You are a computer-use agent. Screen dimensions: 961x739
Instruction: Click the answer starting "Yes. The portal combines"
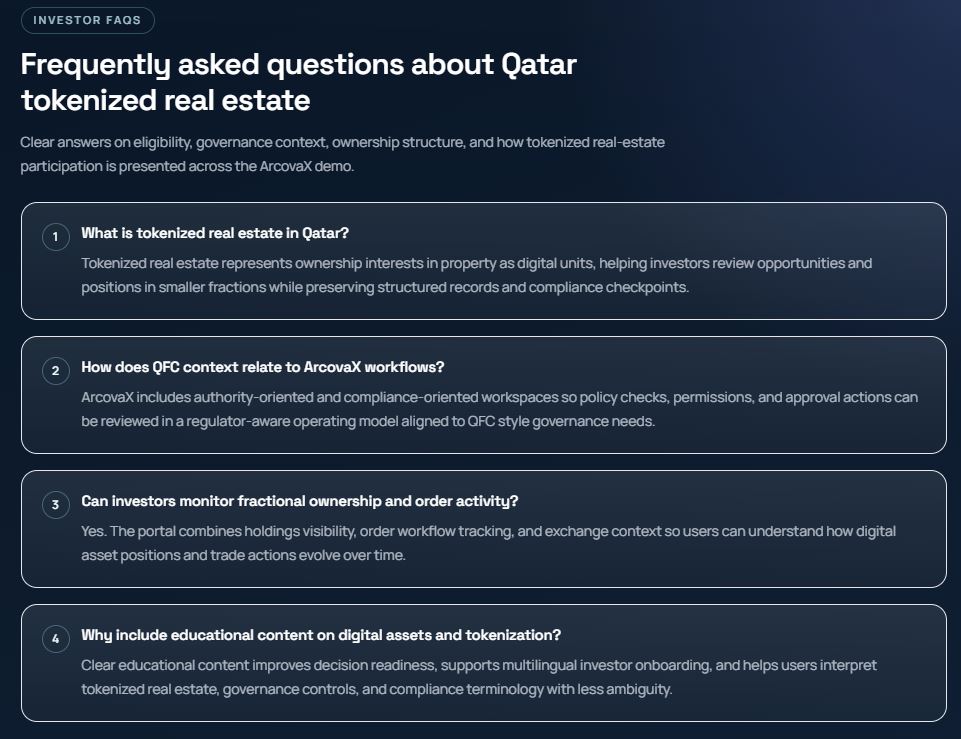pyautogui.click(x=488, y=543)
